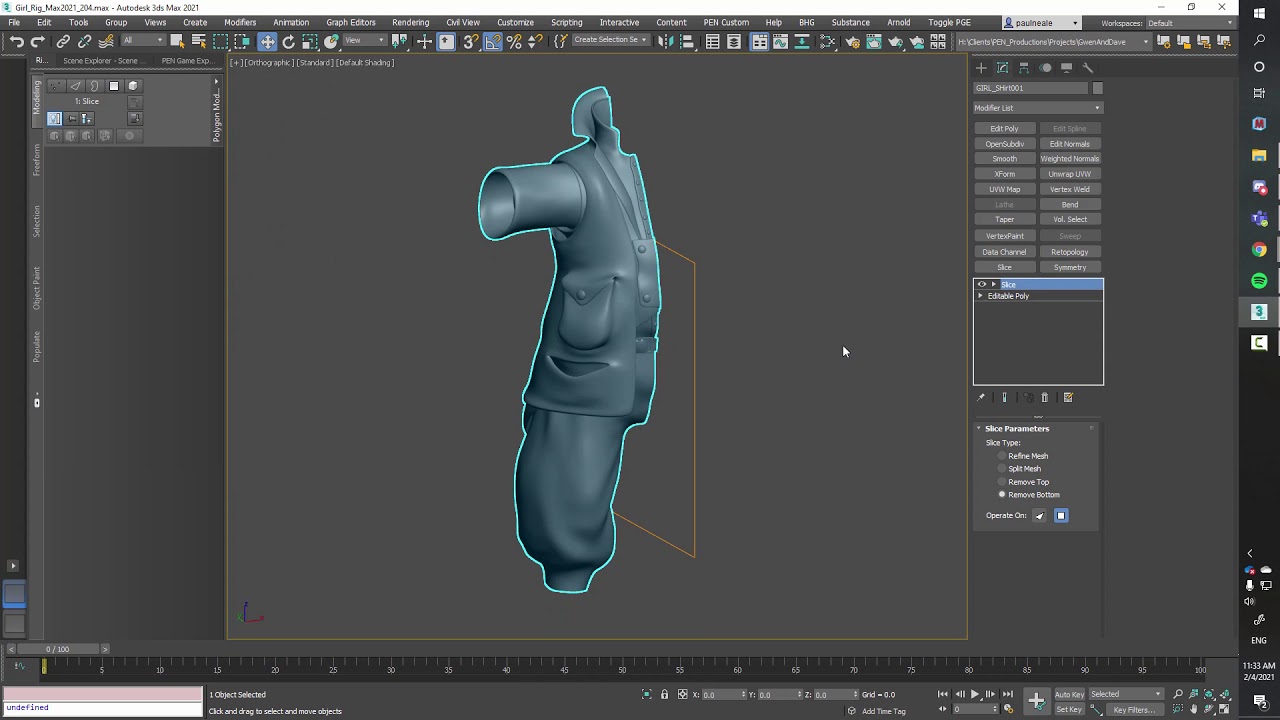Activate the Select Object tool

pyautogui.click(x=177, y=41)
